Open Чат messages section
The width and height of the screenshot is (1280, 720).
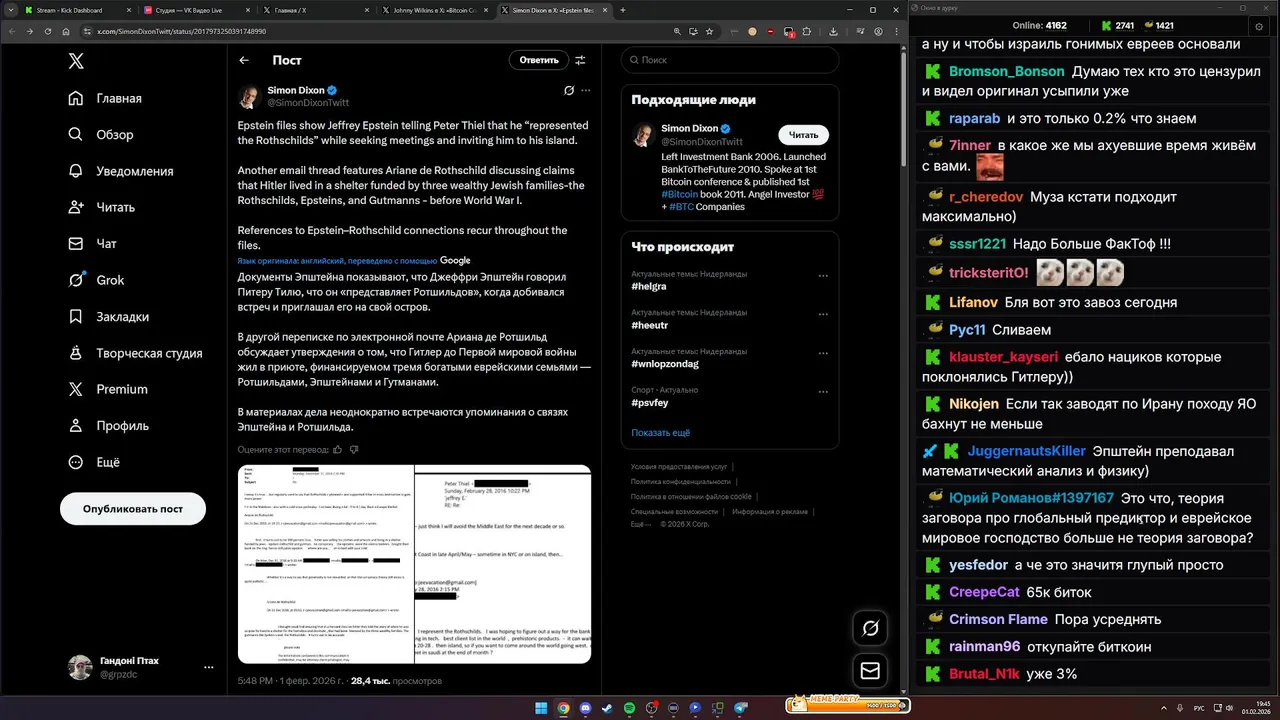pyautogui.click(x=92, y=244)
